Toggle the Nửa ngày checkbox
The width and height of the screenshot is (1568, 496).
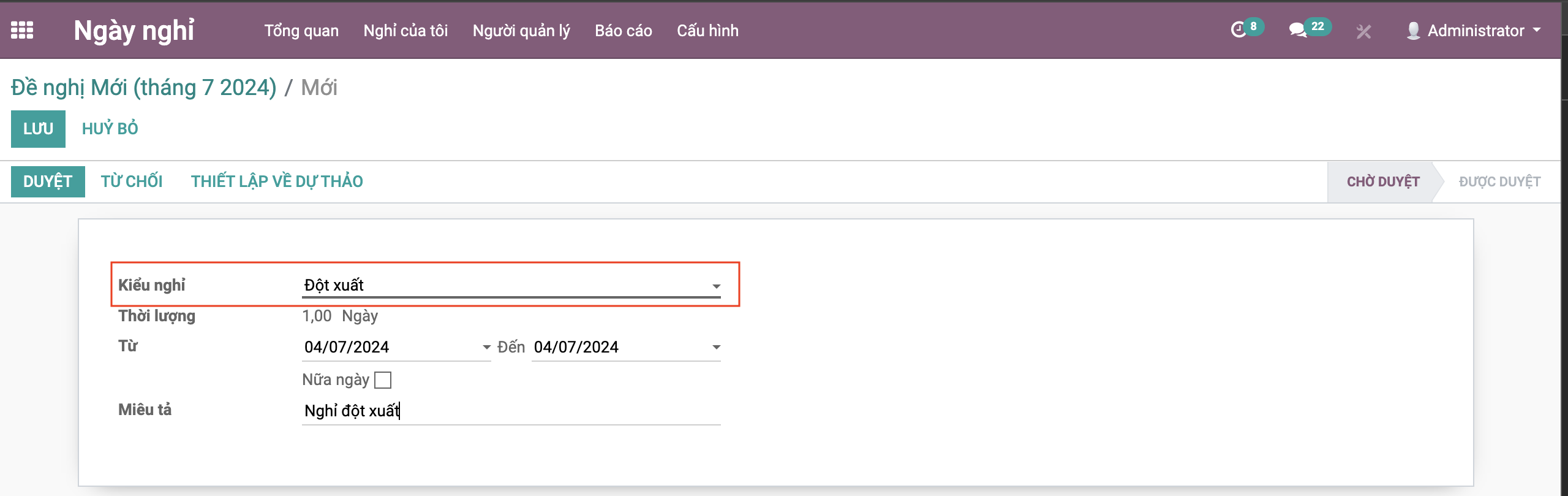coord(383,380)
